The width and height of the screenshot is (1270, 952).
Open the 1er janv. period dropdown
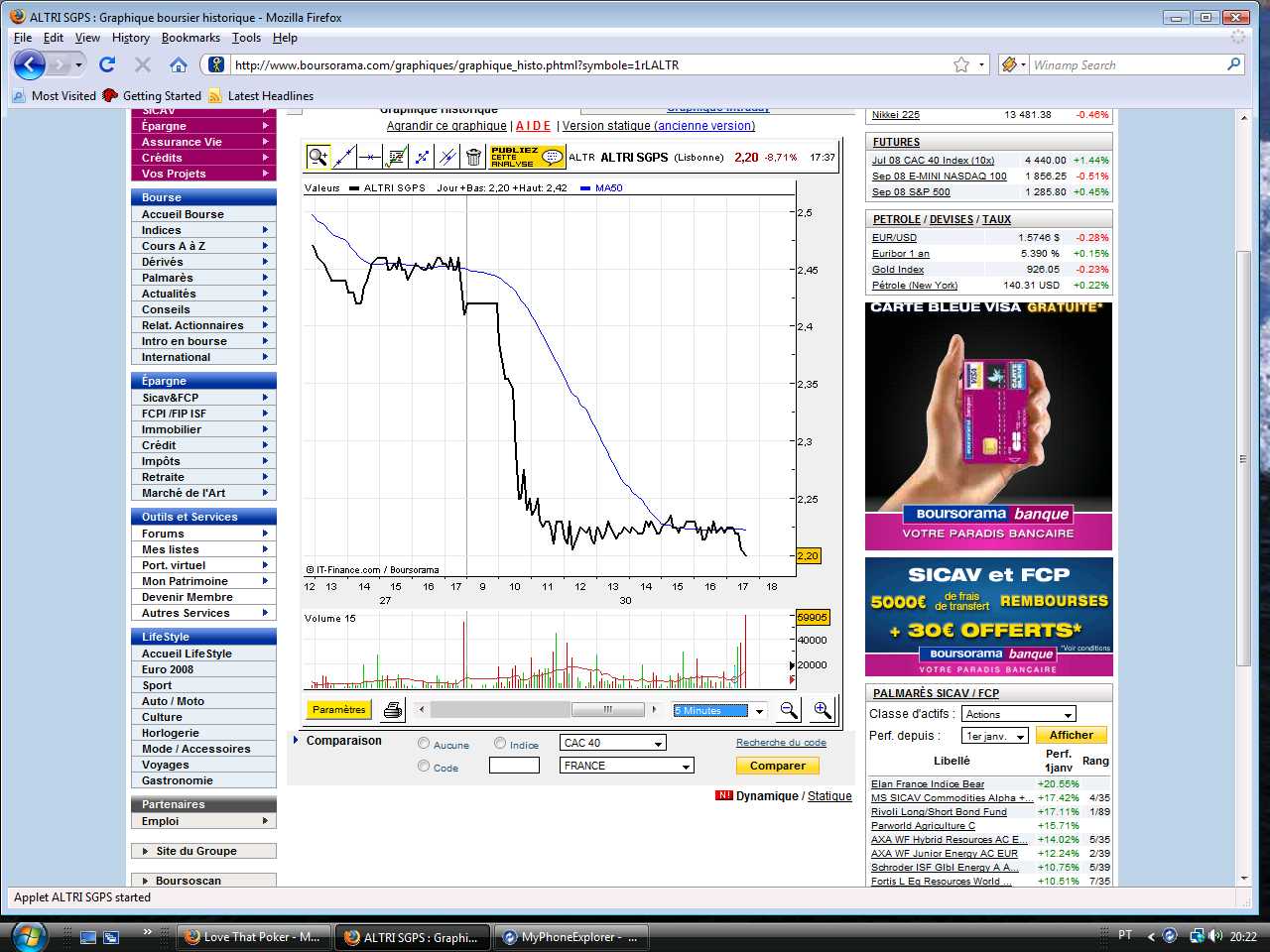[x=995, y=736]
